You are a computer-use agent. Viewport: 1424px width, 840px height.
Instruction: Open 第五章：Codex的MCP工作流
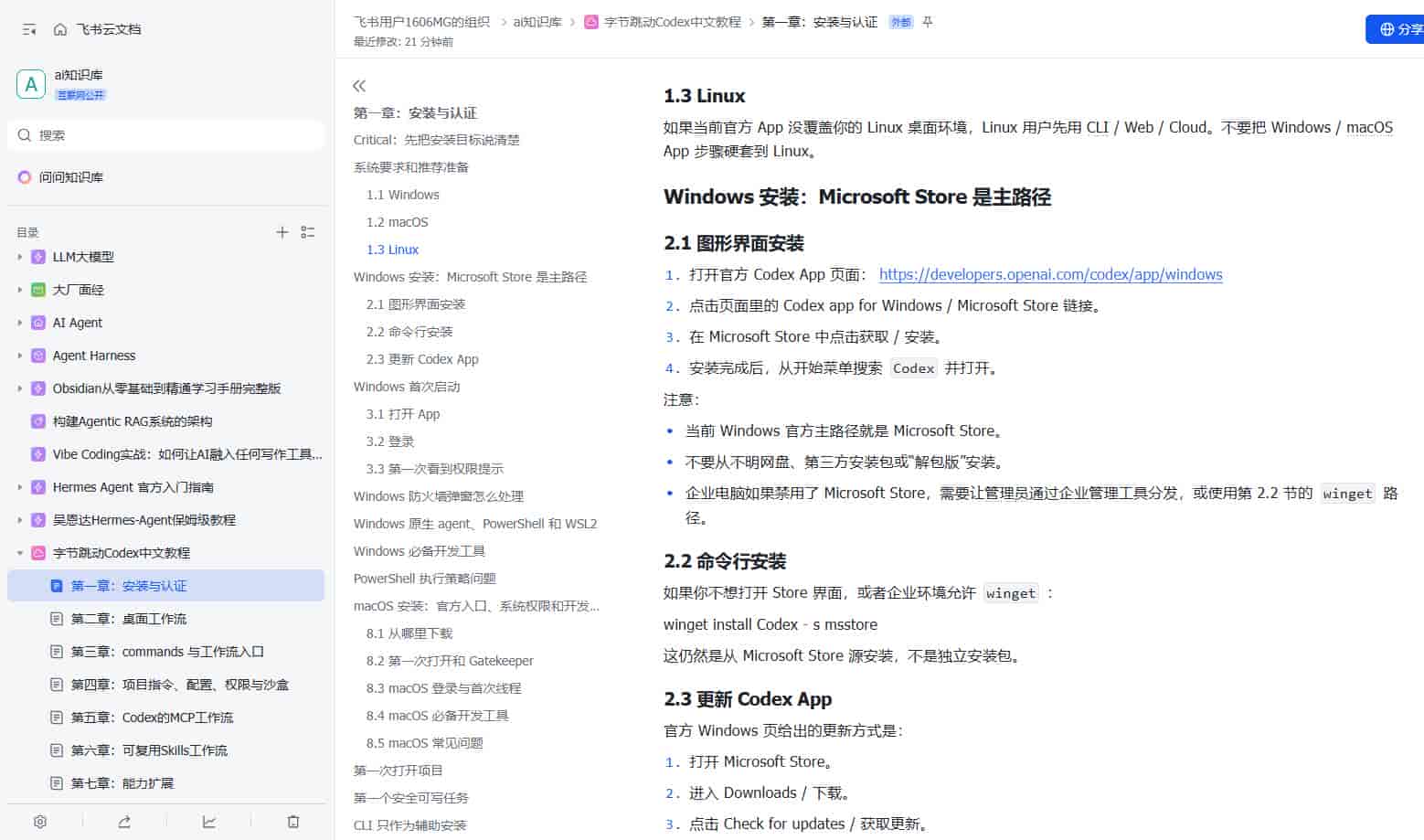coord(152,718)
